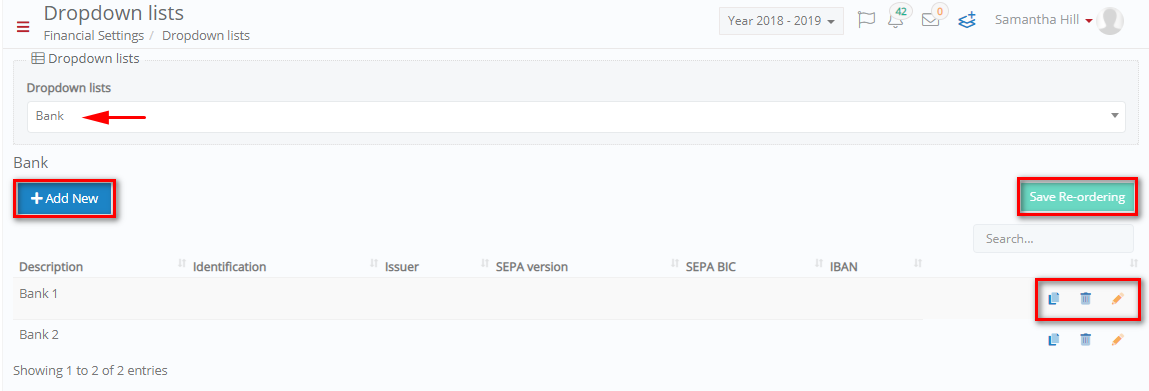Copy the Bank 1 entry
This screenshot has height=391, width=1149.
coord(1054,299)
